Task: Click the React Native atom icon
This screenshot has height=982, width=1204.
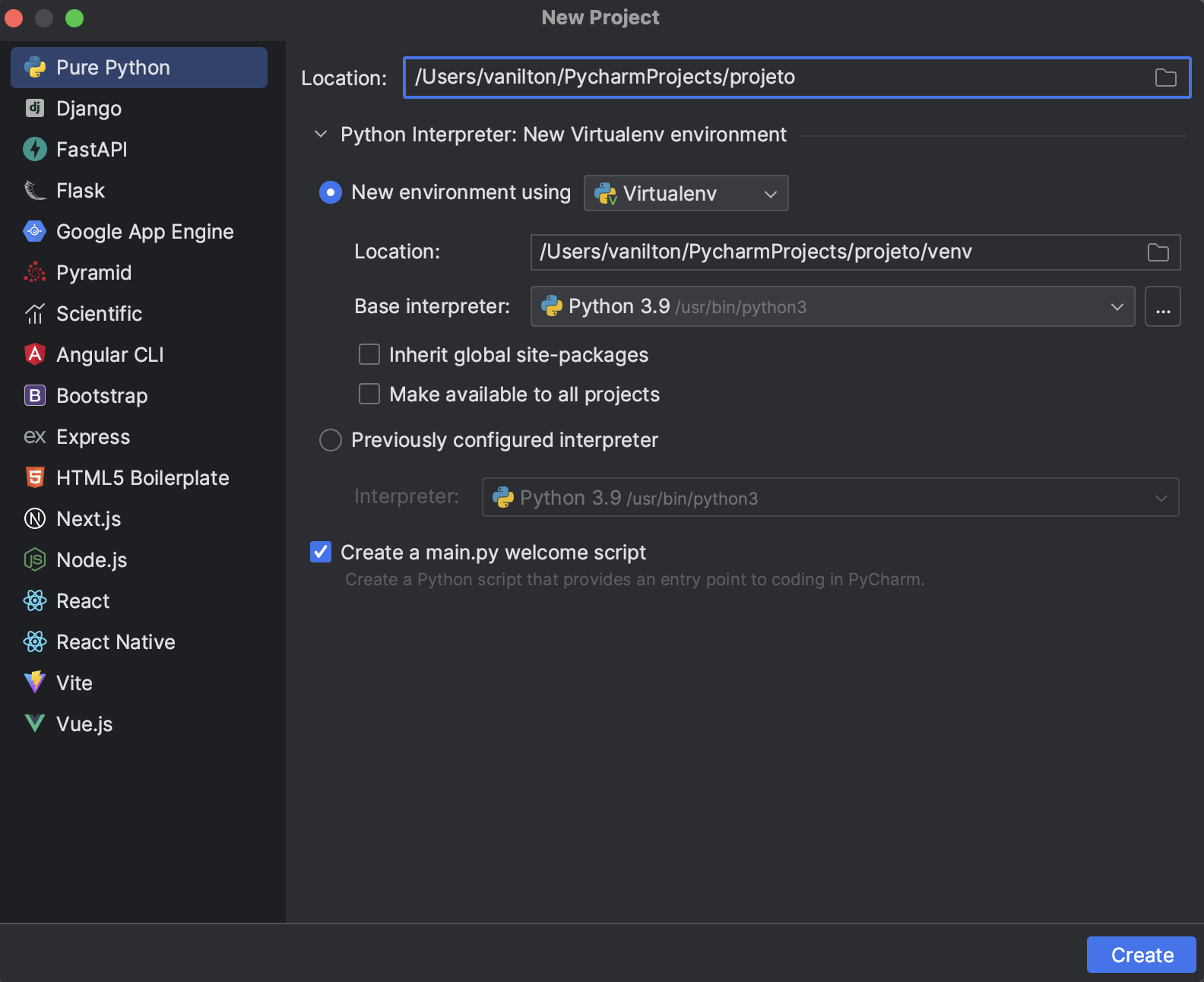Action: point(35,641)
